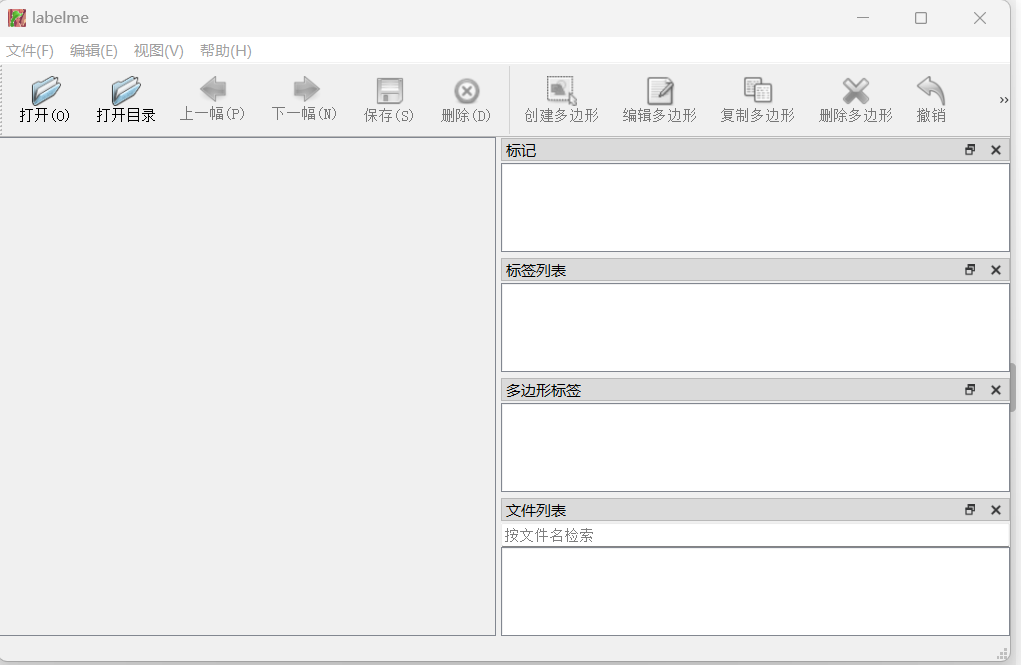Maximize the labelme window

click(x=921, y=18)
